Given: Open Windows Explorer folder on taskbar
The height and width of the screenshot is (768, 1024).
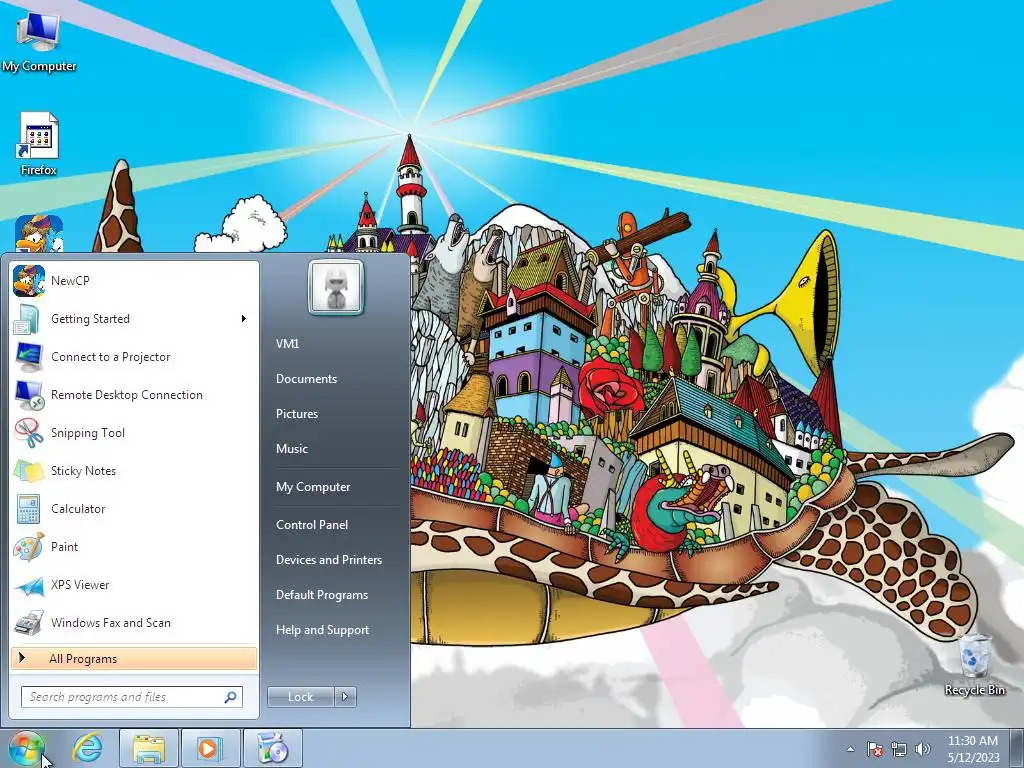Looking at the screenshot, I should click(x=149, y=748).
